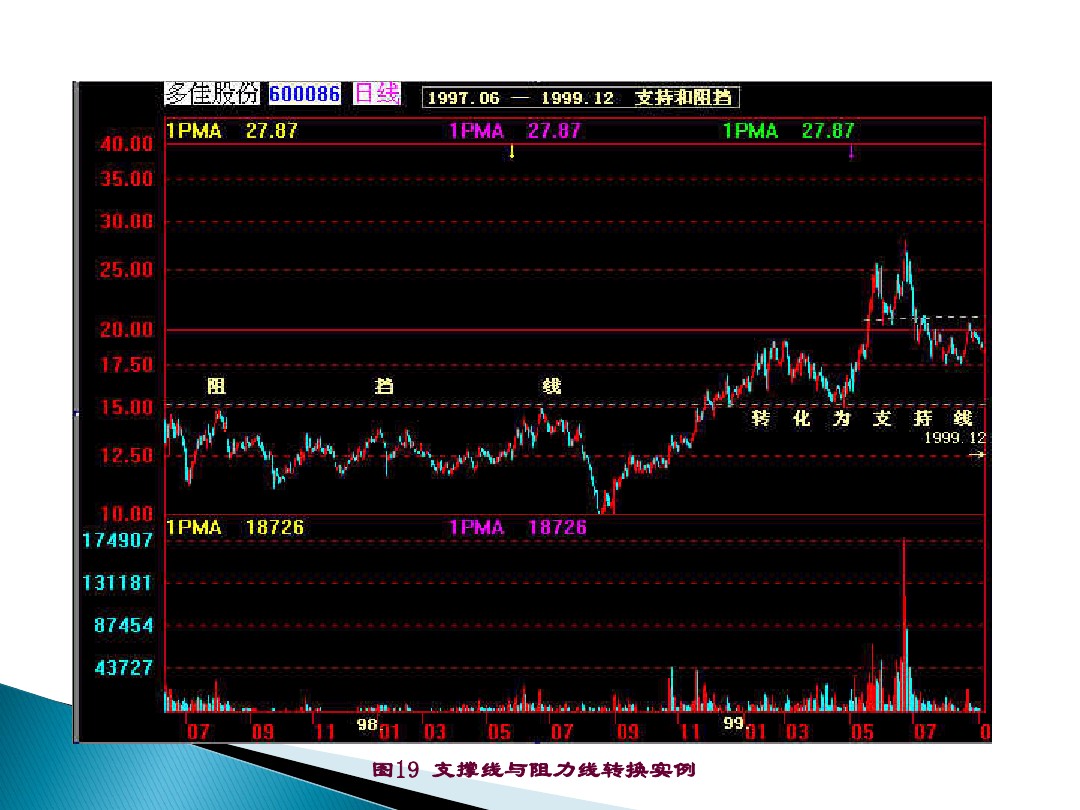Viewport: 1080px width, 810px height.
Task: Click the 131181 volume axis label
Action: [x=117, y=583]
